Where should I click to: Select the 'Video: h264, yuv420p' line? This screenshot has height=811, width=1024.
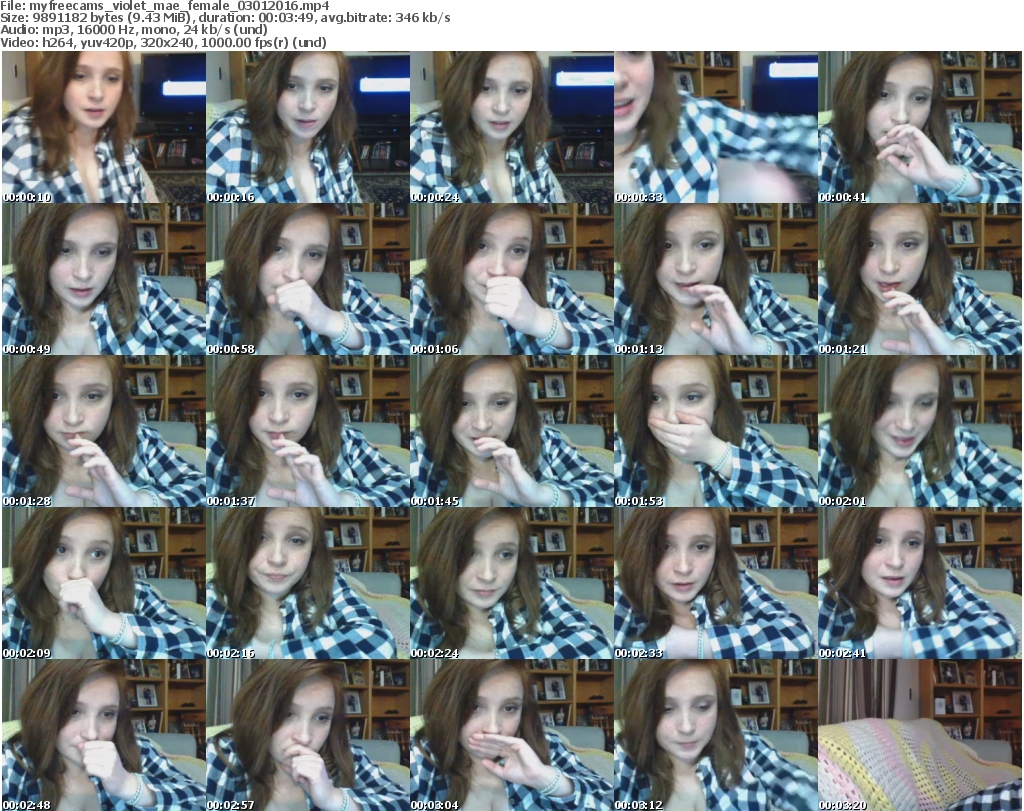(x=163, y=42)
